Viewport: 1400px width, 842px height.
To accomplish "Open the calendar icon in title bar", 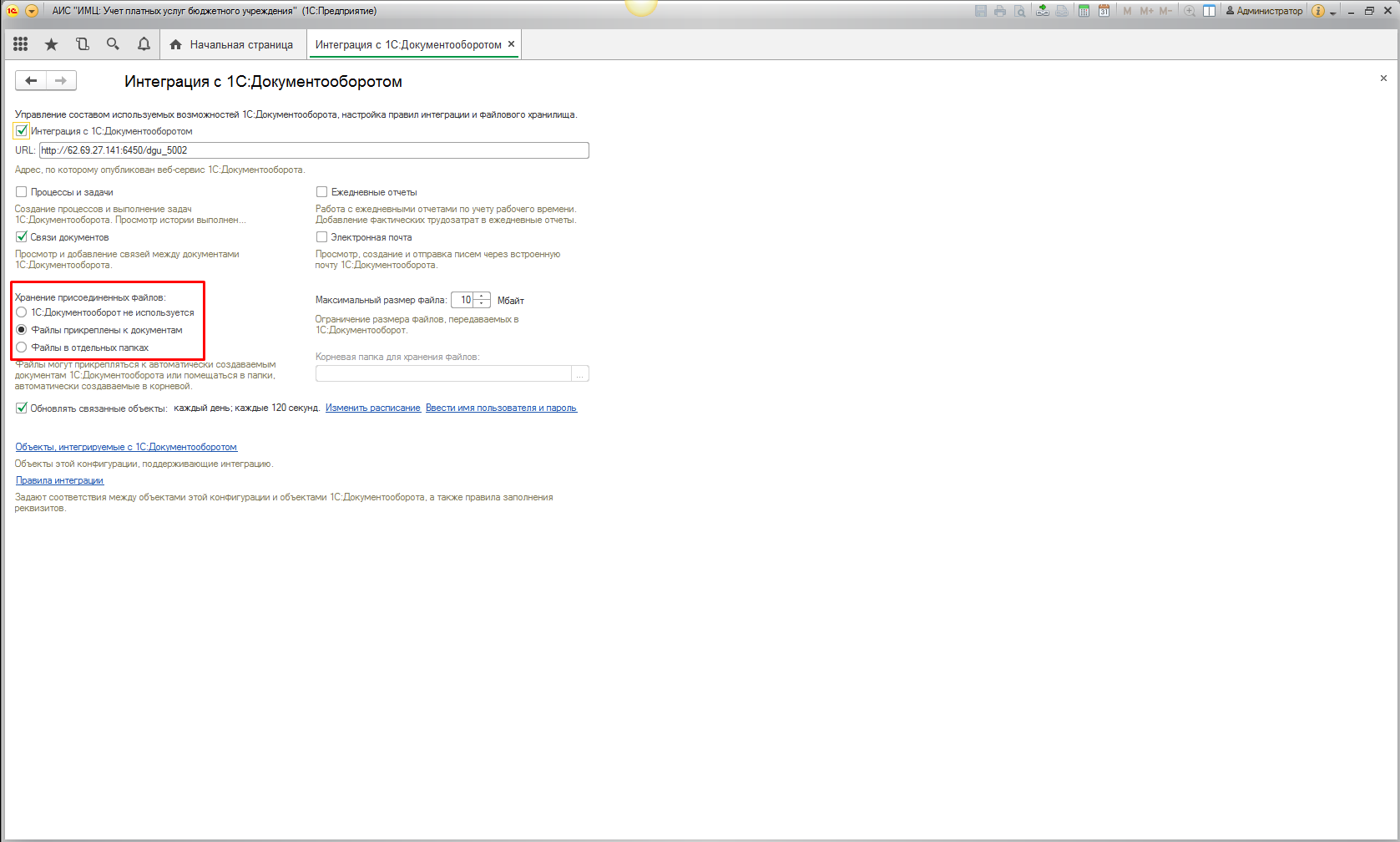I will (1104, 11).
